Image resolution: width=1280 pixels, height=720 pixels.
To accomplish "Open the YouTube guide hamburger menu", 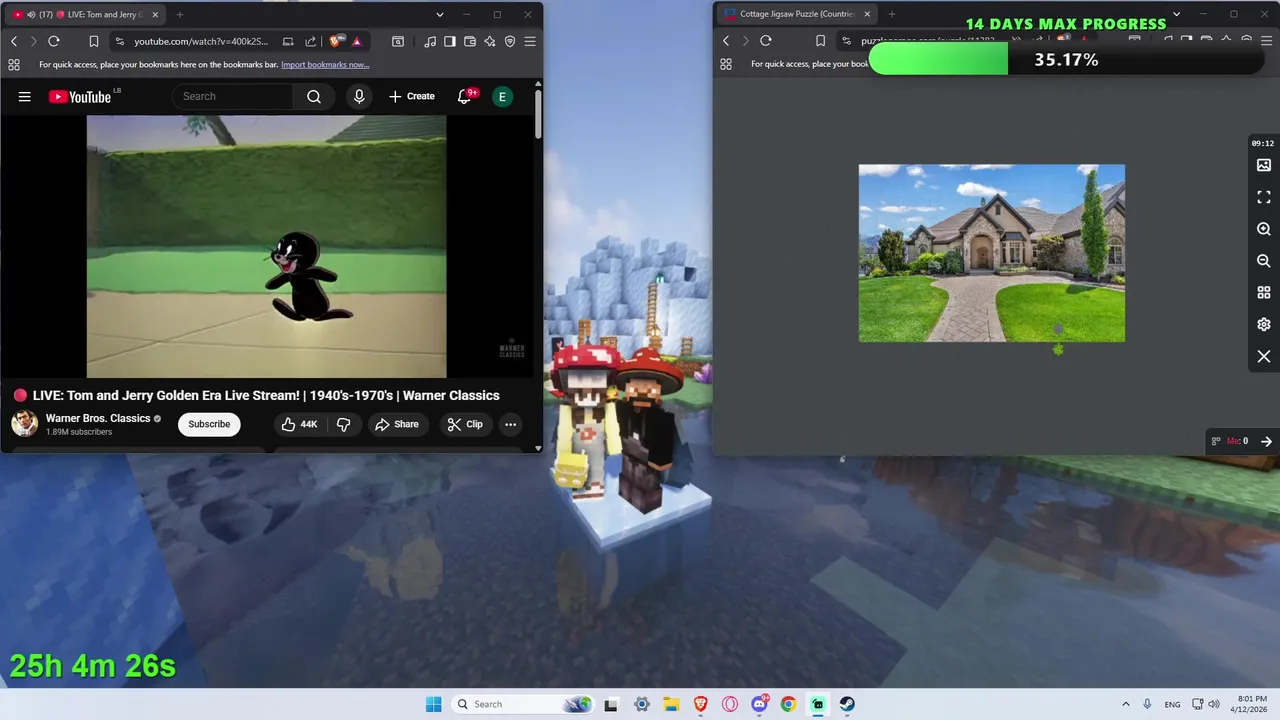I will tap(25, 97).
